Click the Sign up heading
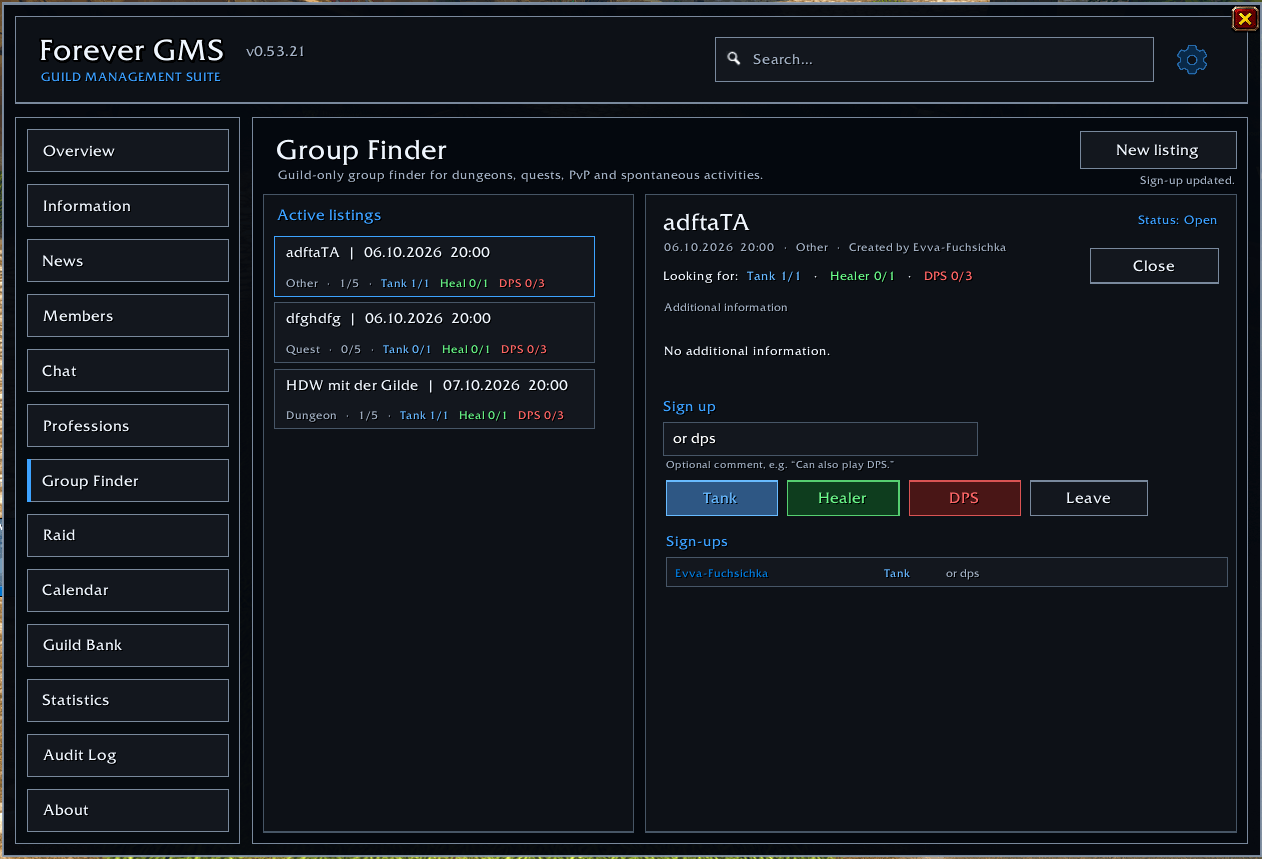This screenshot has height=859, width=1262. click(689, 407)
